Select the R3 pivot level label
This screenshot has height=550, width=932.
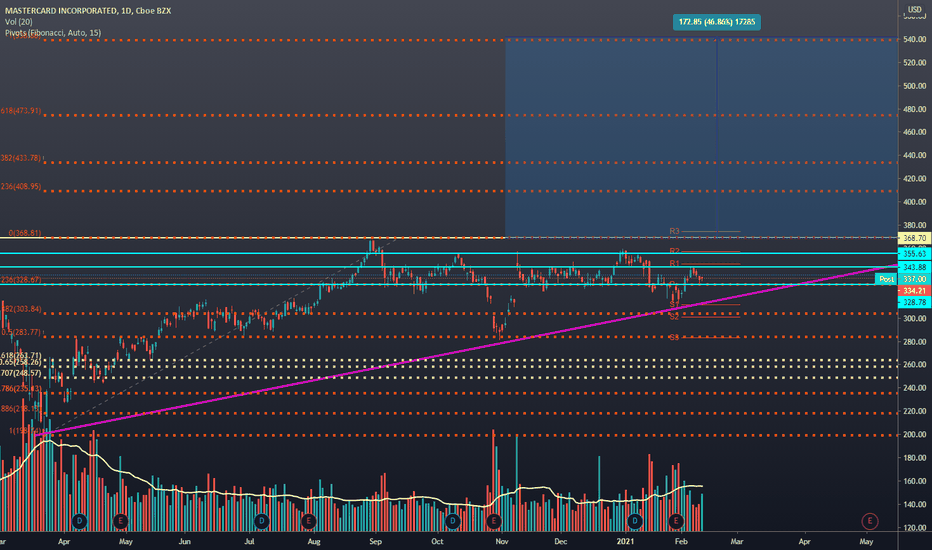(674, 231)
